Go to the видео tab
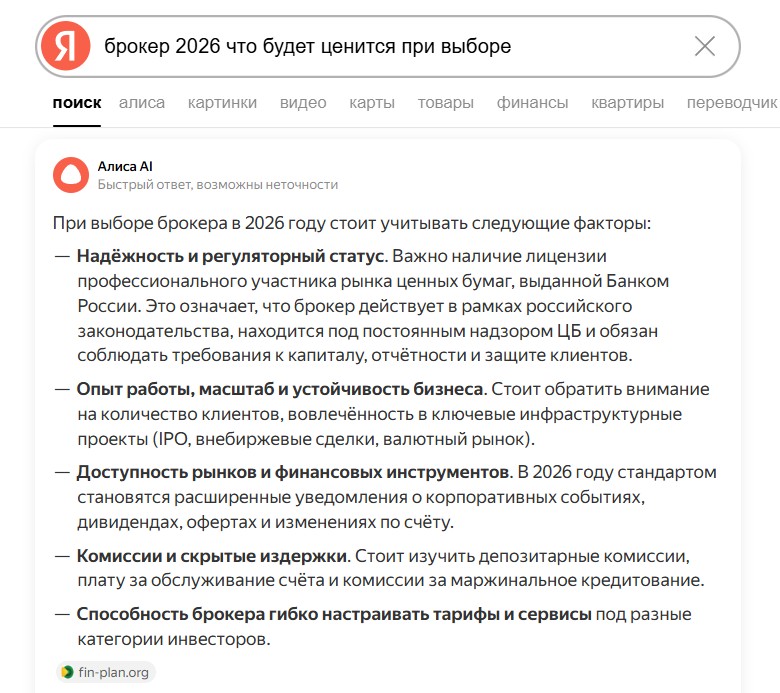This screenshot has width=780, height=693. tap(303, 102)
